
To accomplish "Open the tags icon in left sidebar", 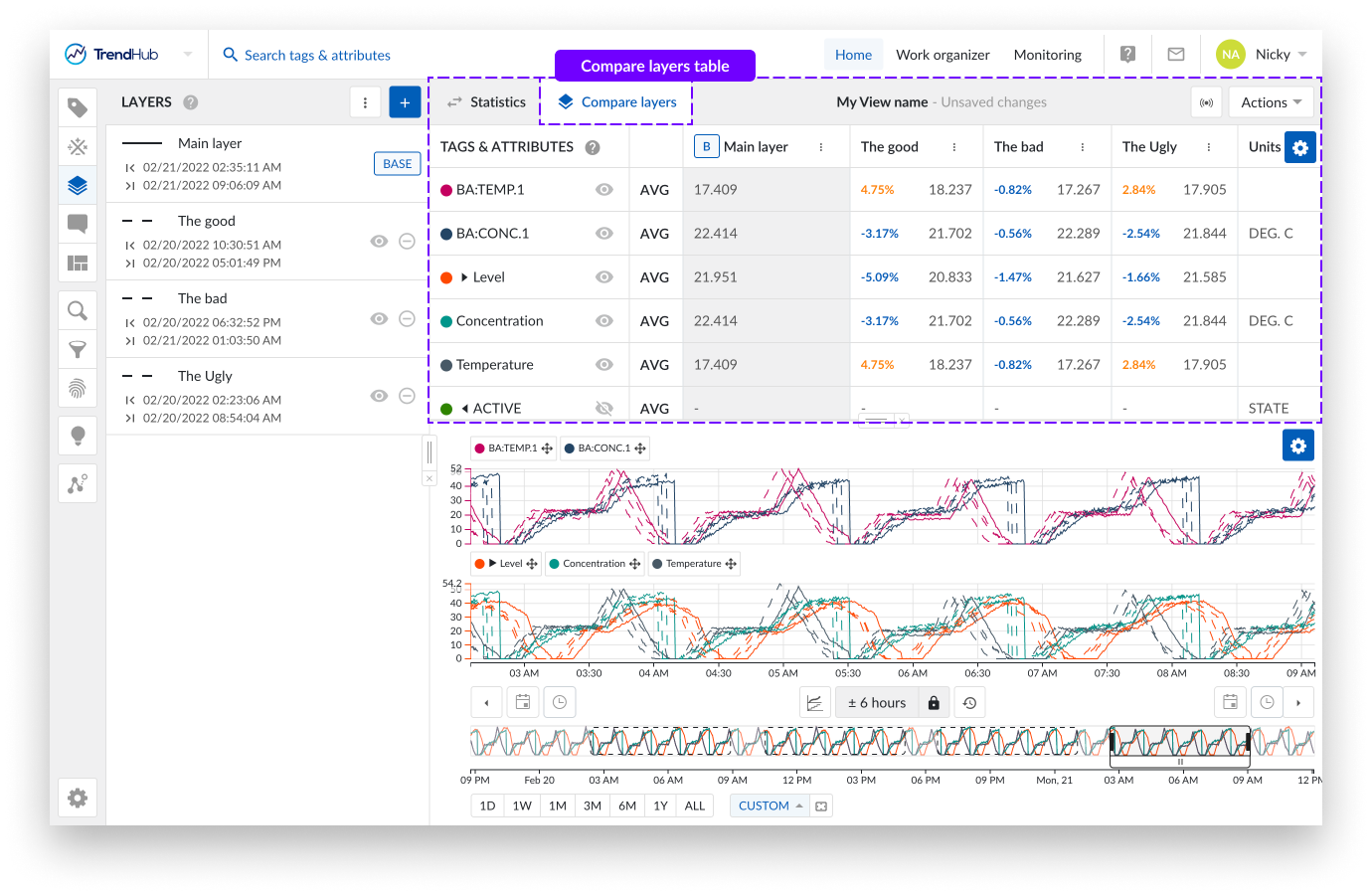I will [78, 107].
